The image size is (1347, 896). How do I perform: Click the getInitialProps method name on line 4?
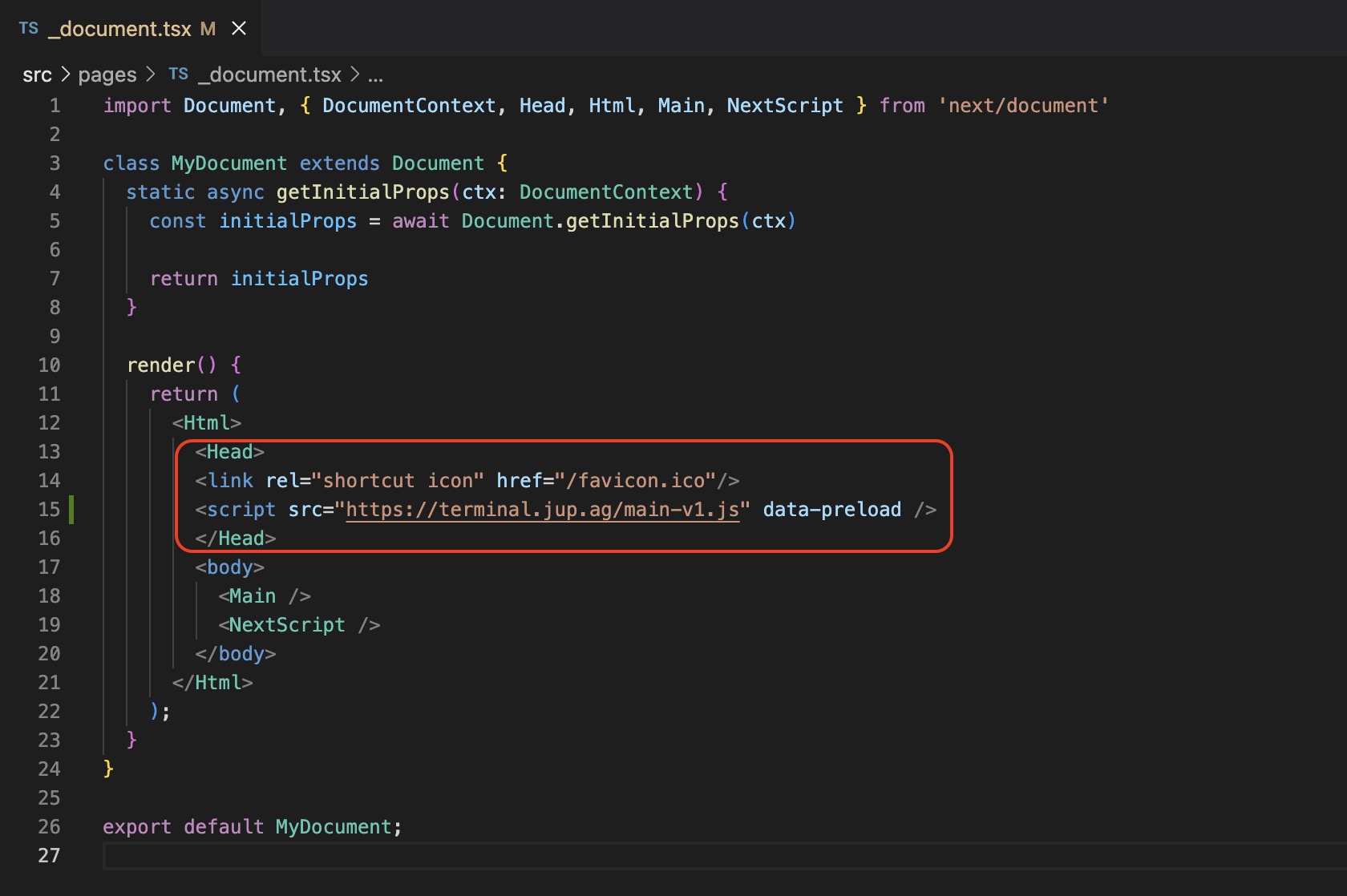click(x=362, y=192)
